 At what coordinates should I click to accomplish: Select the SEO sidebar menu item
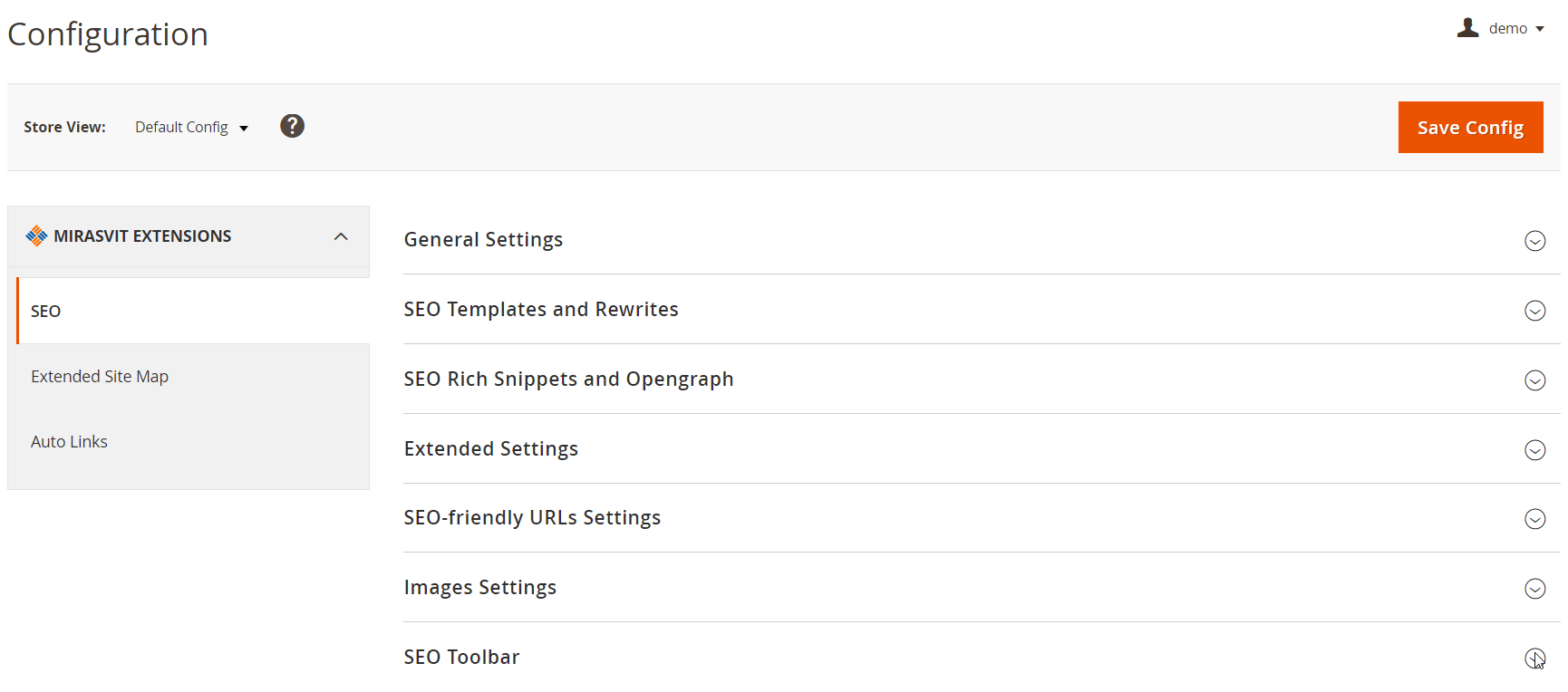click(46, 312)
